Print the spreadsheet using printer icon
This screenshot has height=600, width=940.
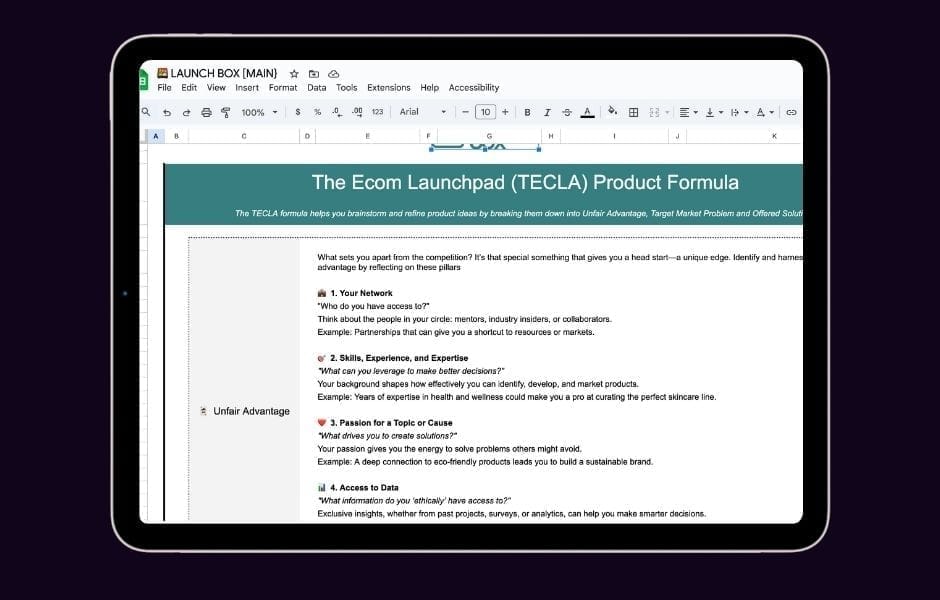tap(206, 113)
